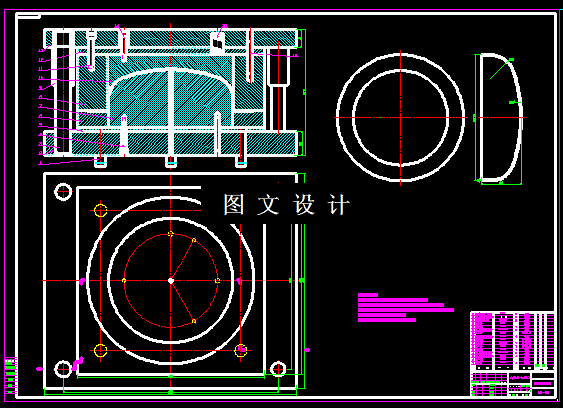Select the inner circle of the part front view
This screenshot has width=563, height=408.
(x=400, y=117)
